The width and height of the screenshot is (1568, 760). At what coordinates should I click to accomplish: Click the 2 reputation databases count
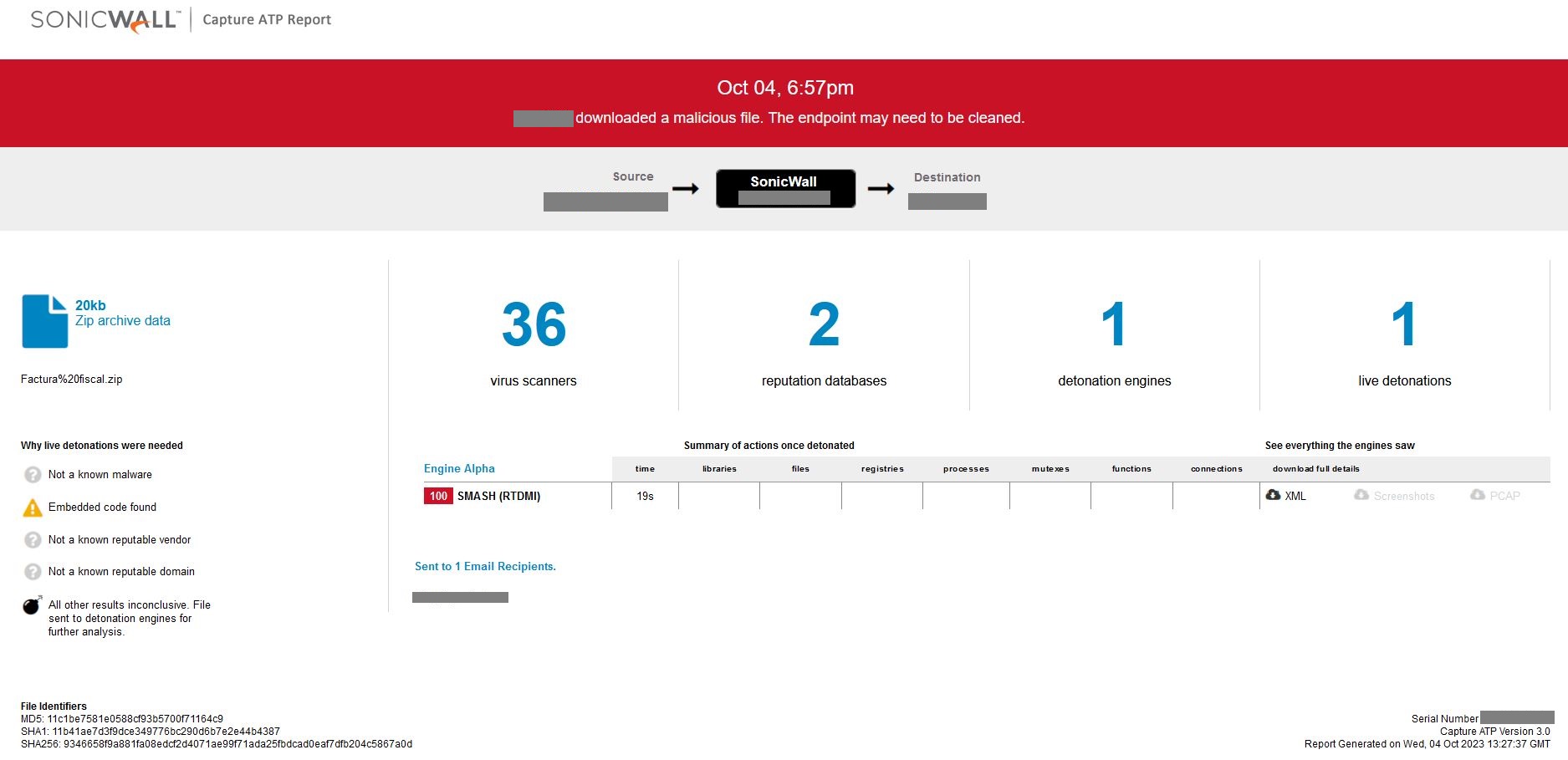(824, 324)
